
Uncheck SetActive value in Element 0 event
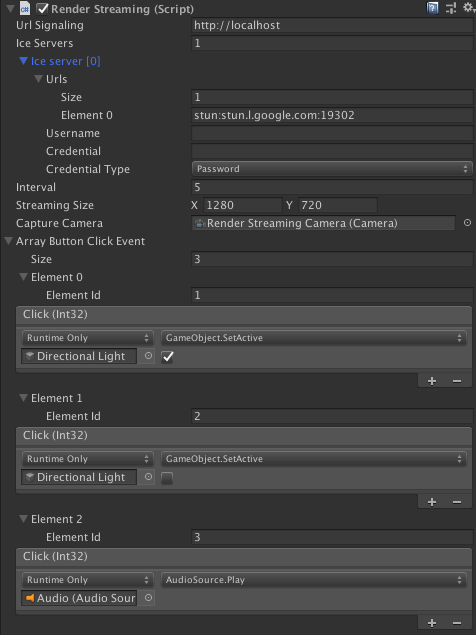coord(167,357)
